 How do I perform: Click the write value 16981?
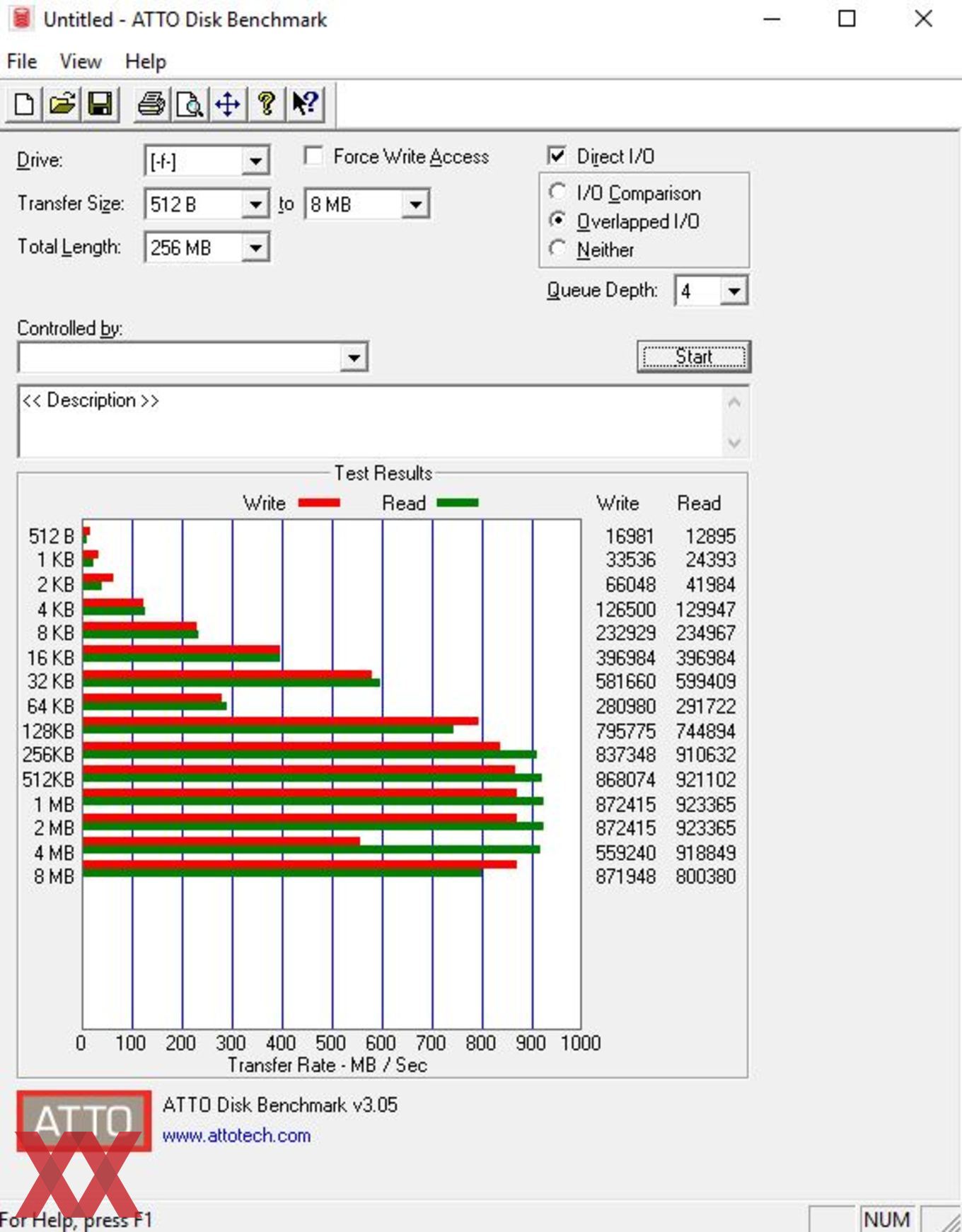coord(630,536)
